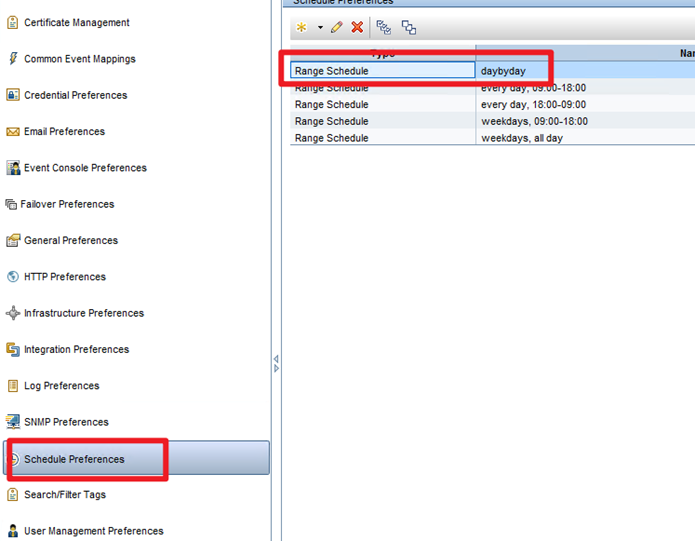
Task: Open General Preferences
Action: pos(70,241)
